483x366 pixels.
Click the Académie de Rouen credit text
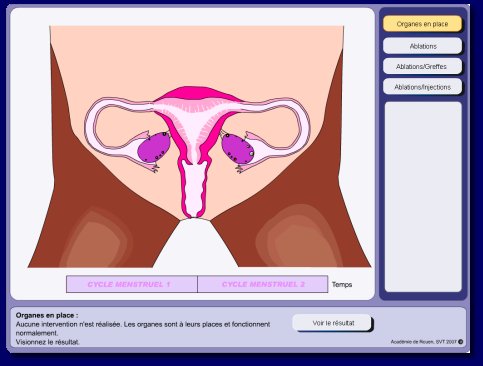click(x=424, y=342)
